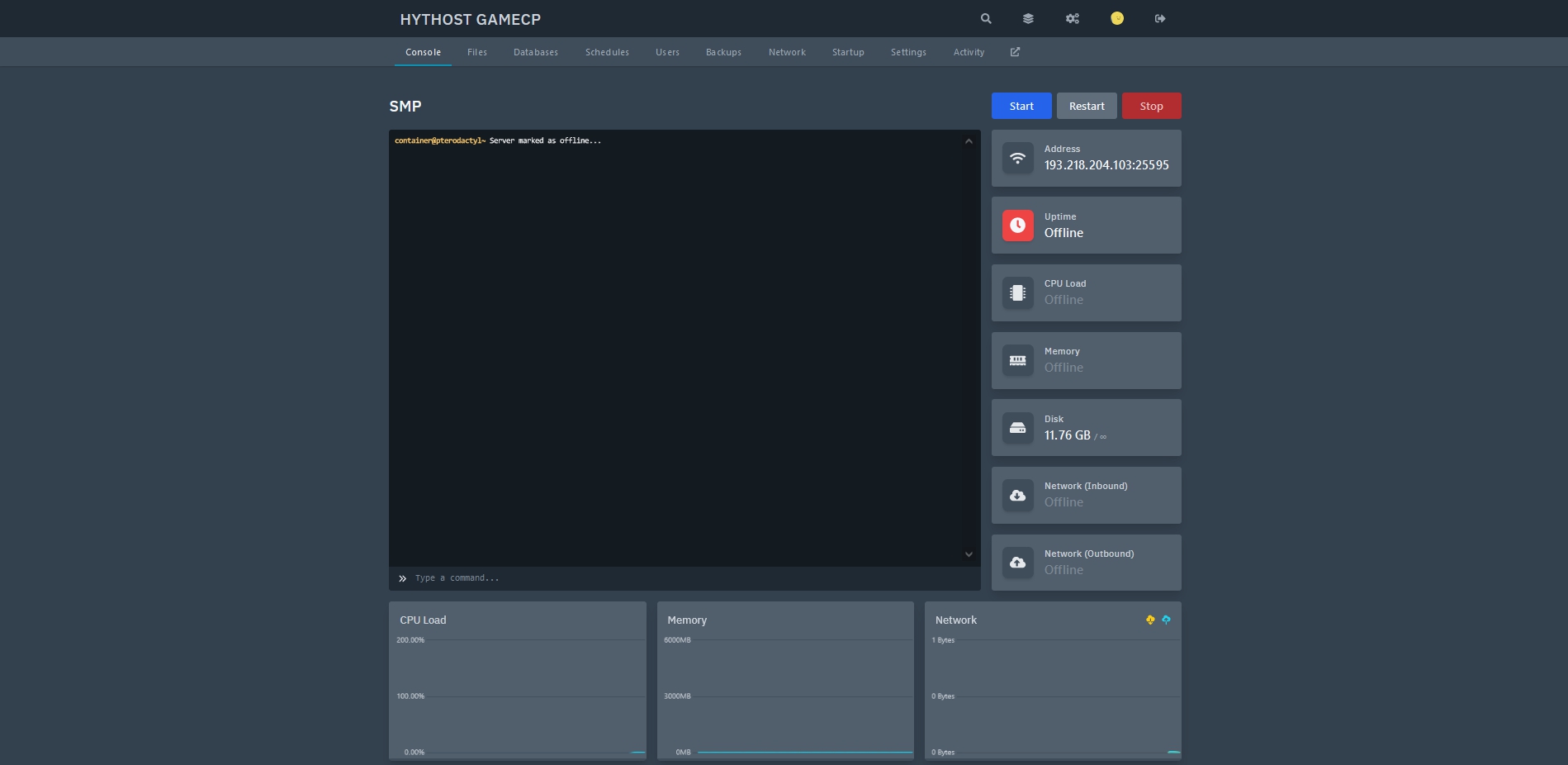The width and height of the screenshot is (1568, 765).
Task: Open admin area gears icon
Action: pos(1073,18)
